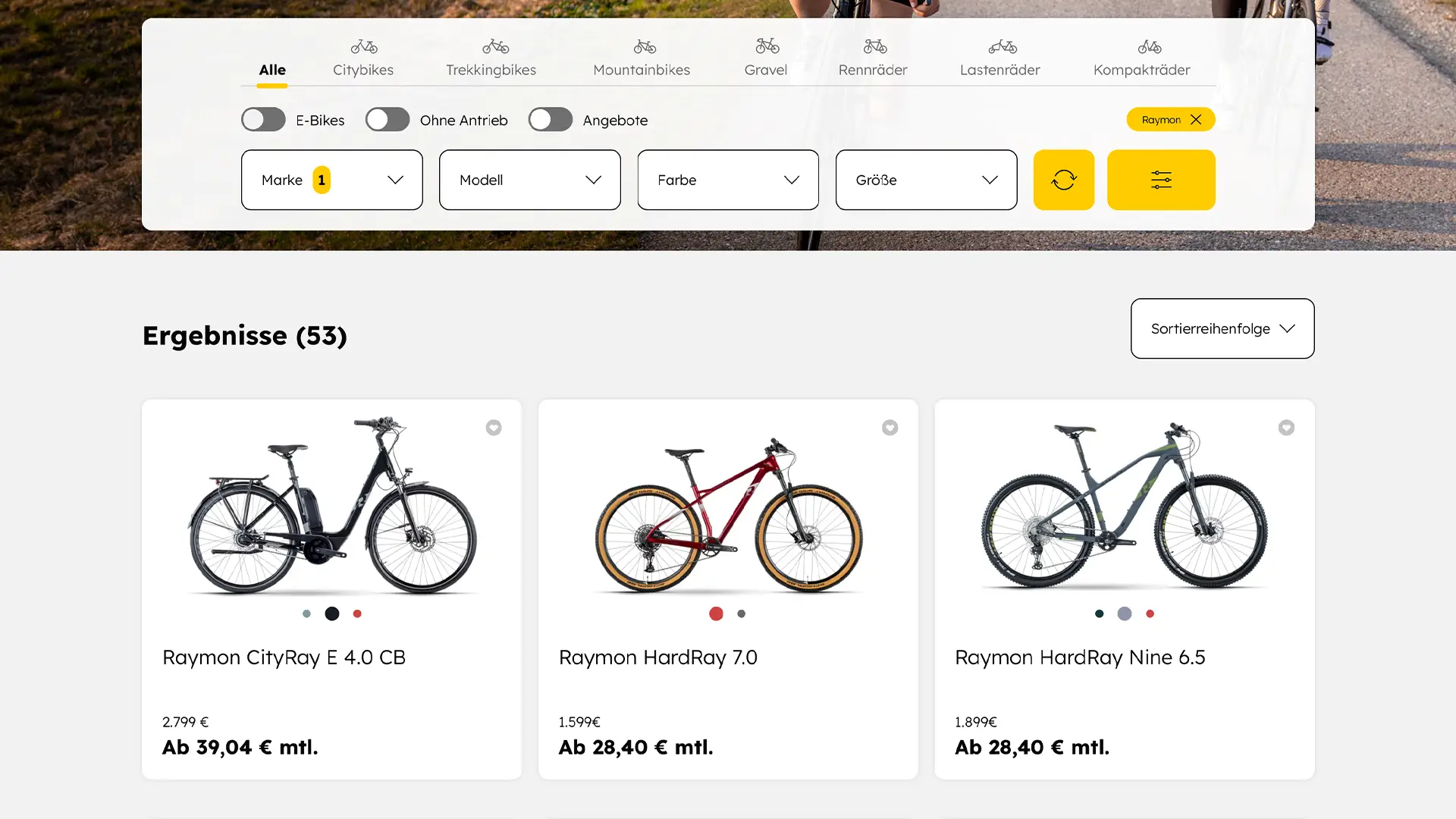Viewport: 1456px width, 819px height.
Task: Favorite the Raymon CityRay E 4.0 CB
Action: 494,428
